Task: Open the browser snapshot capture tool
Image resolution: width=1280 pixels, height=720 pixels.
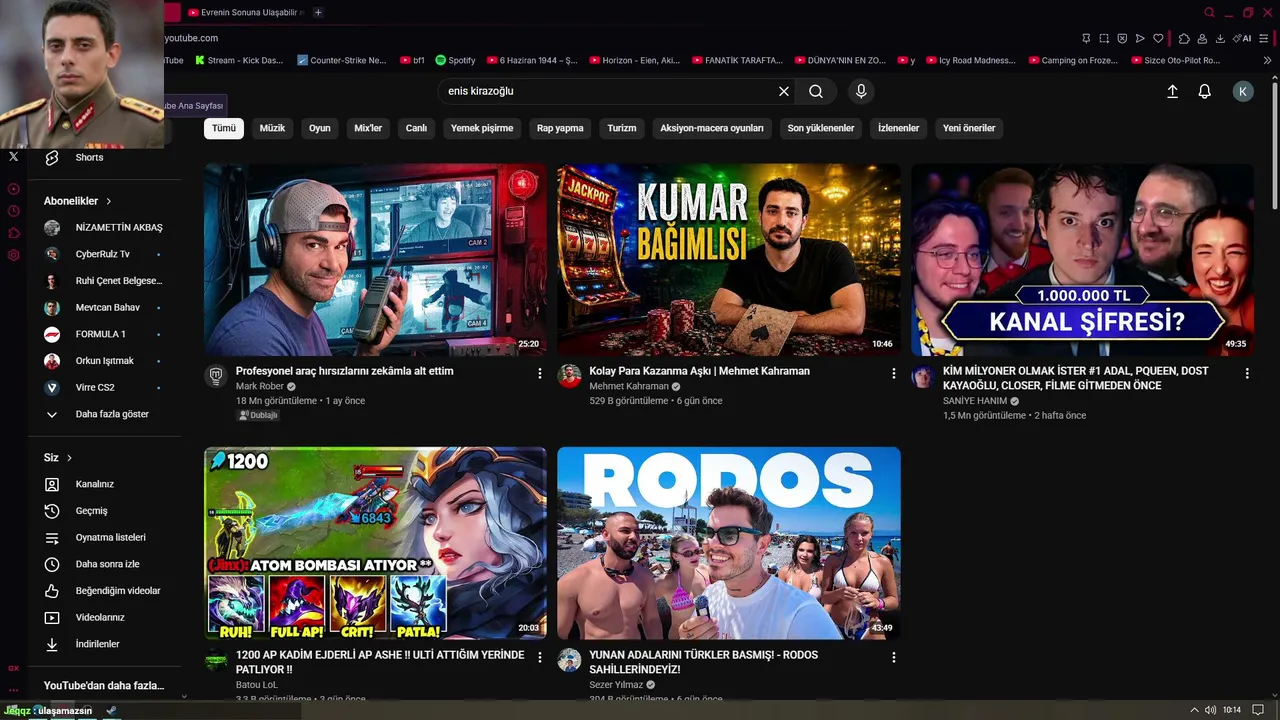Action: pyautogui.click(x=1104, y=38)
